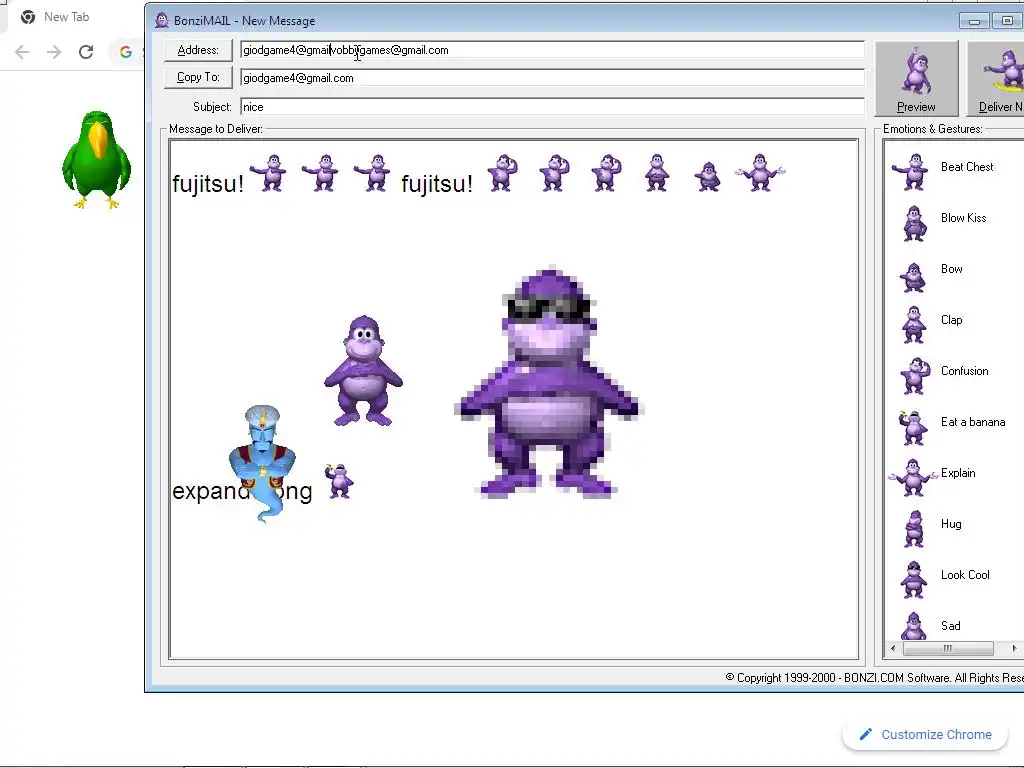
Task: Click the first fujitsu! text in message
Action: click(208, 184)
